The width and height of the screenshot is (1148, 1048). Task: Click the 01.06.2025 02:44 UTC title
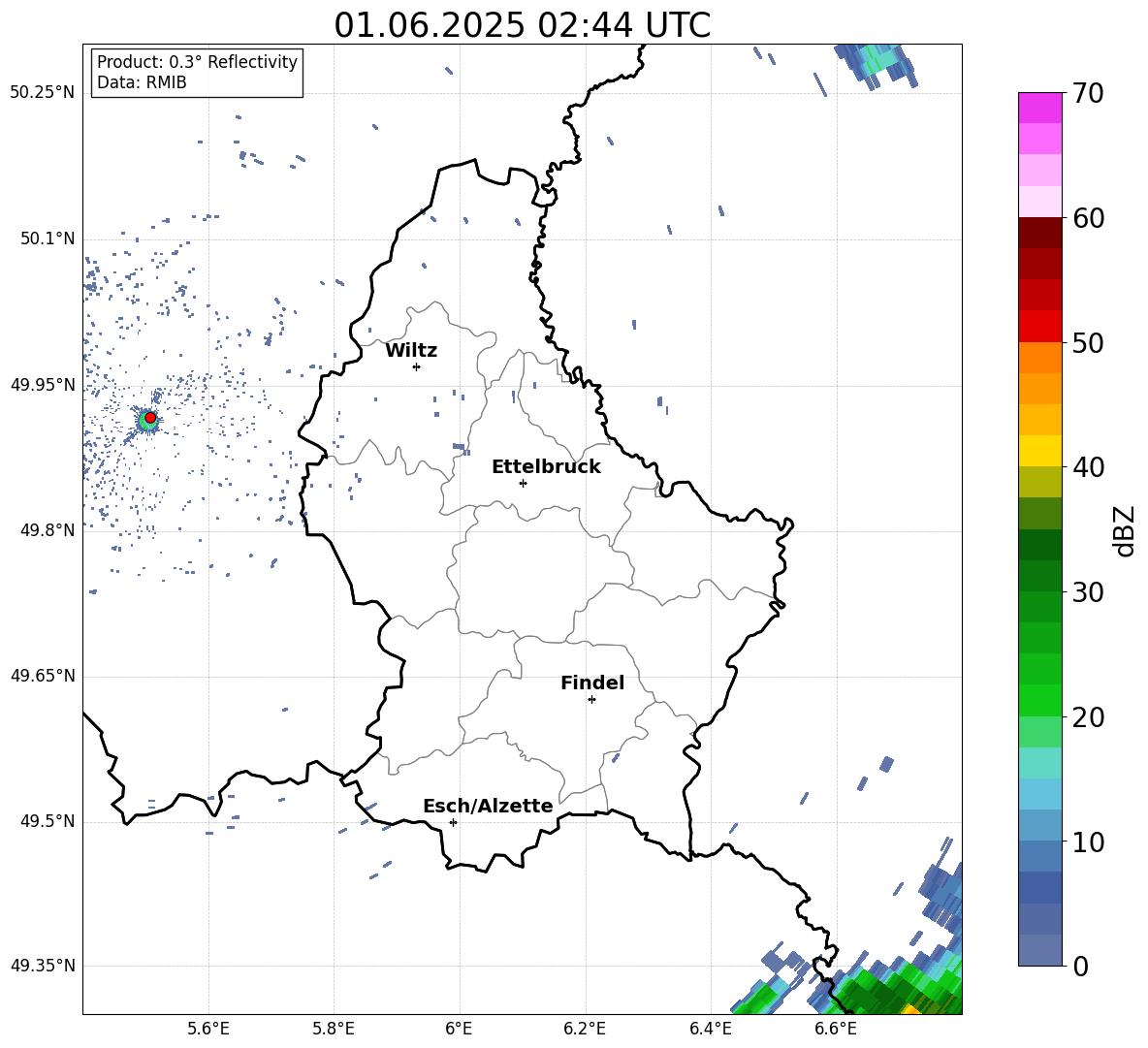522,25
